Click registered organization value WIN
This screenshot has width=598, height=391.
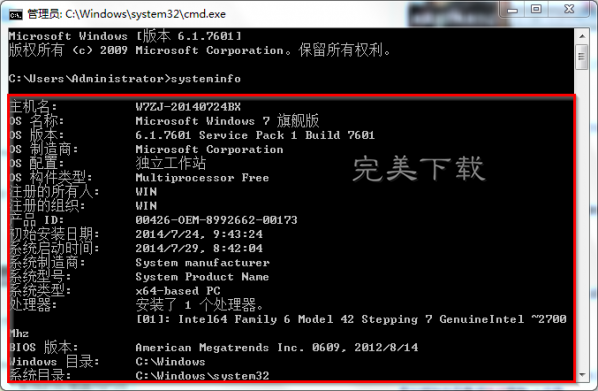coord(146,206)
